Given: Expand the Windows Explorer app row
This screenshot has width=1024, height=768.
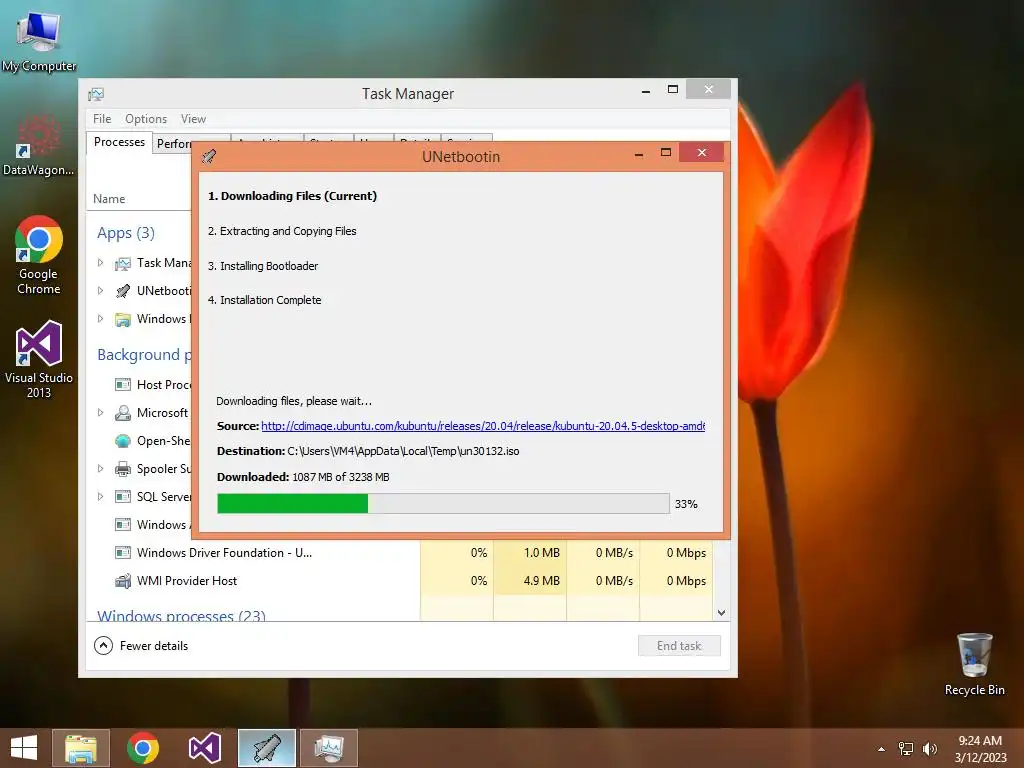Looking at the screenshot, I should click(101, 319).
